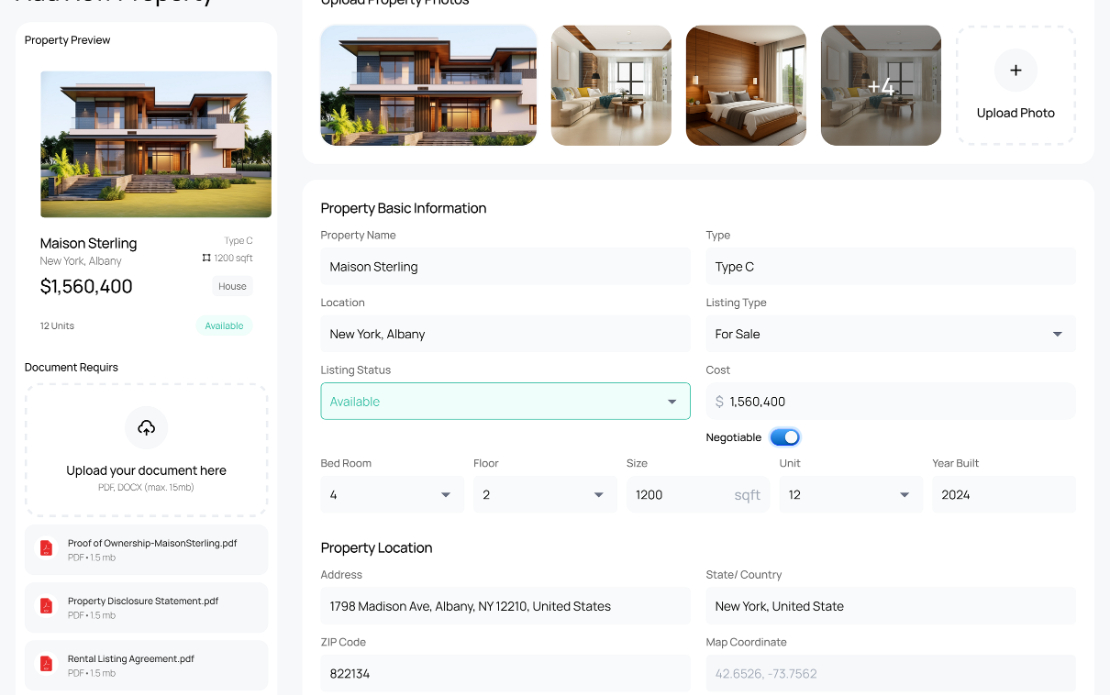1110x695 pixels.
Task: Click the Size field showing 1200
Action: coord(698,495)
